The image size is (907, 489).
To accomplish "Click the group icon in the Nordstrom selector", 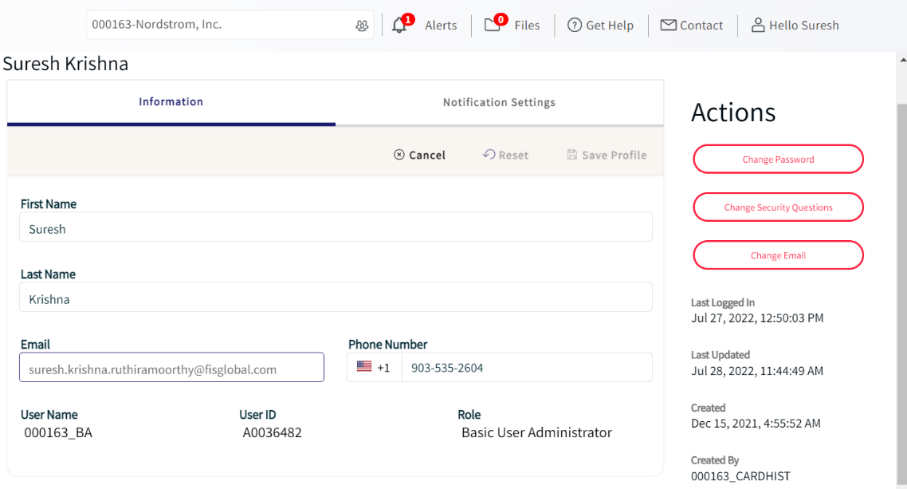I will (x=362, y=25).
